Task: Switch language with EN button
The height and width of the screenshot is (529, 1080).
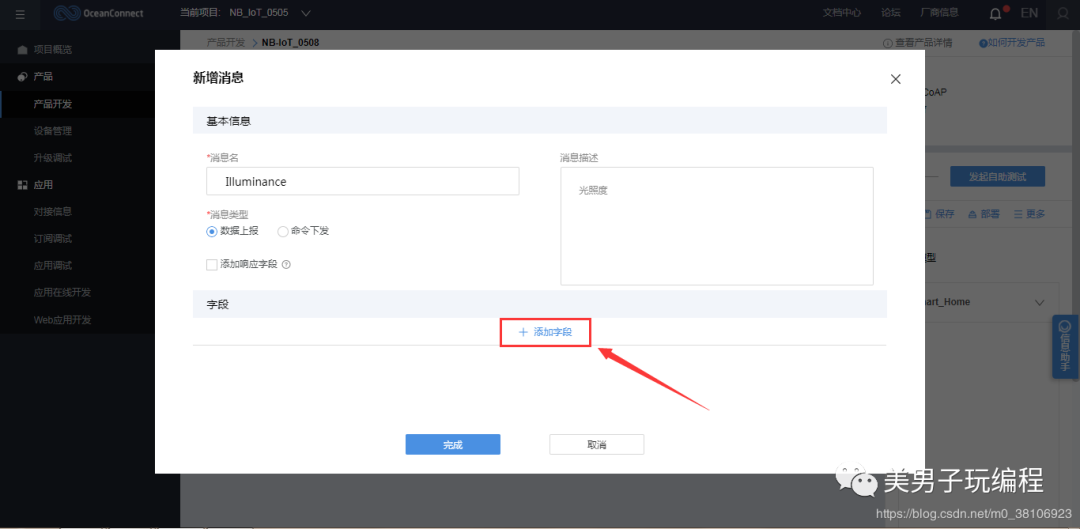Action: tap(1029, 13)
